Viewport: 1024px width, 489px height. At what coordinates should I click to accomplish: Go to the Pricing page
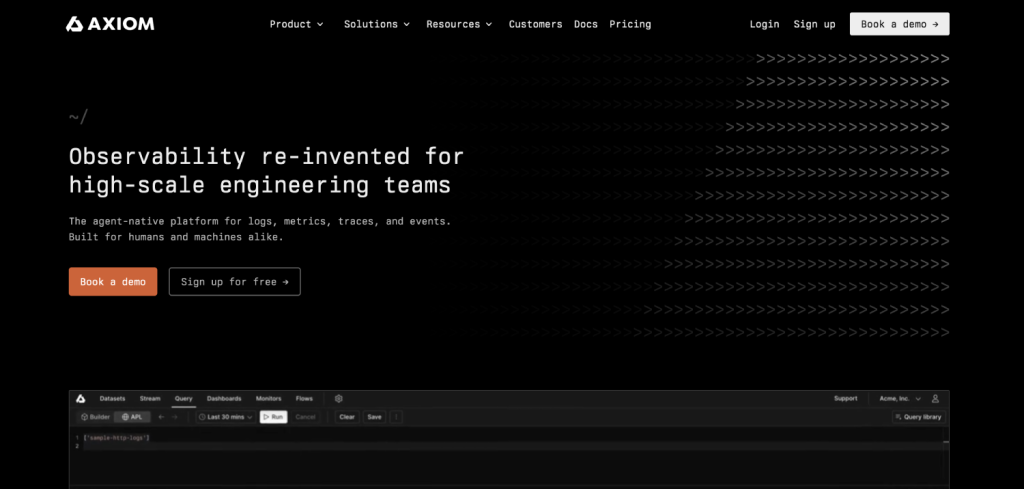[630, 24]
